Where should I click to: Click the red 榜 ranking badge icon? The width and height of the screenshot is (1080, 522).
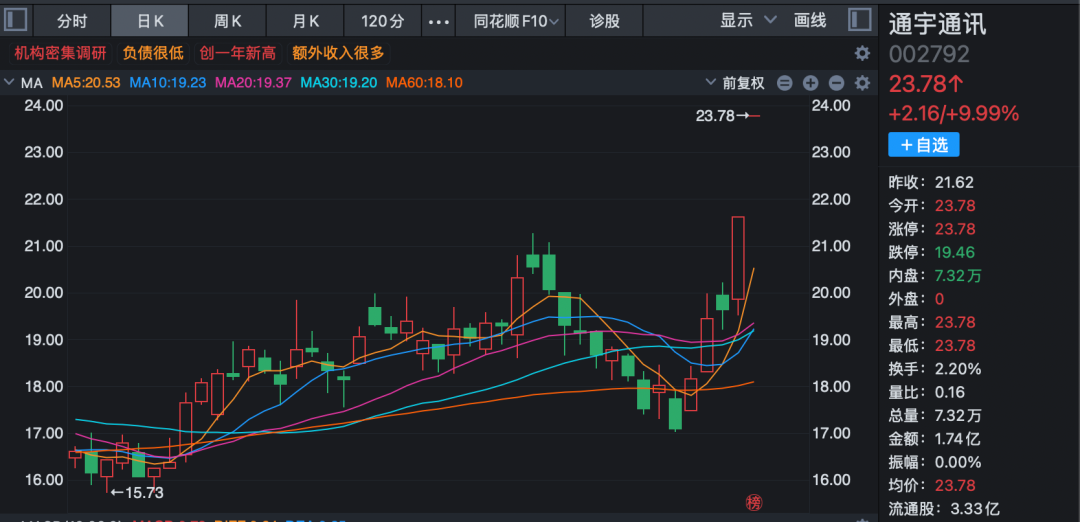754,502
